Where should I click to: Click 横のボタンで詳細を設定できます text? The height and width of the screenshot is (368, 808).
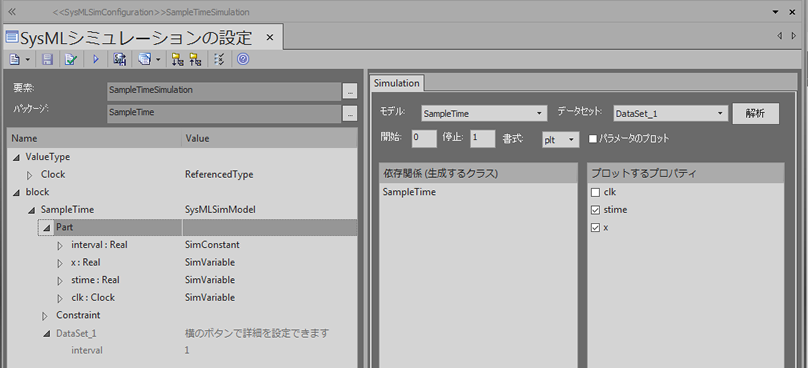tap(257, 333)
